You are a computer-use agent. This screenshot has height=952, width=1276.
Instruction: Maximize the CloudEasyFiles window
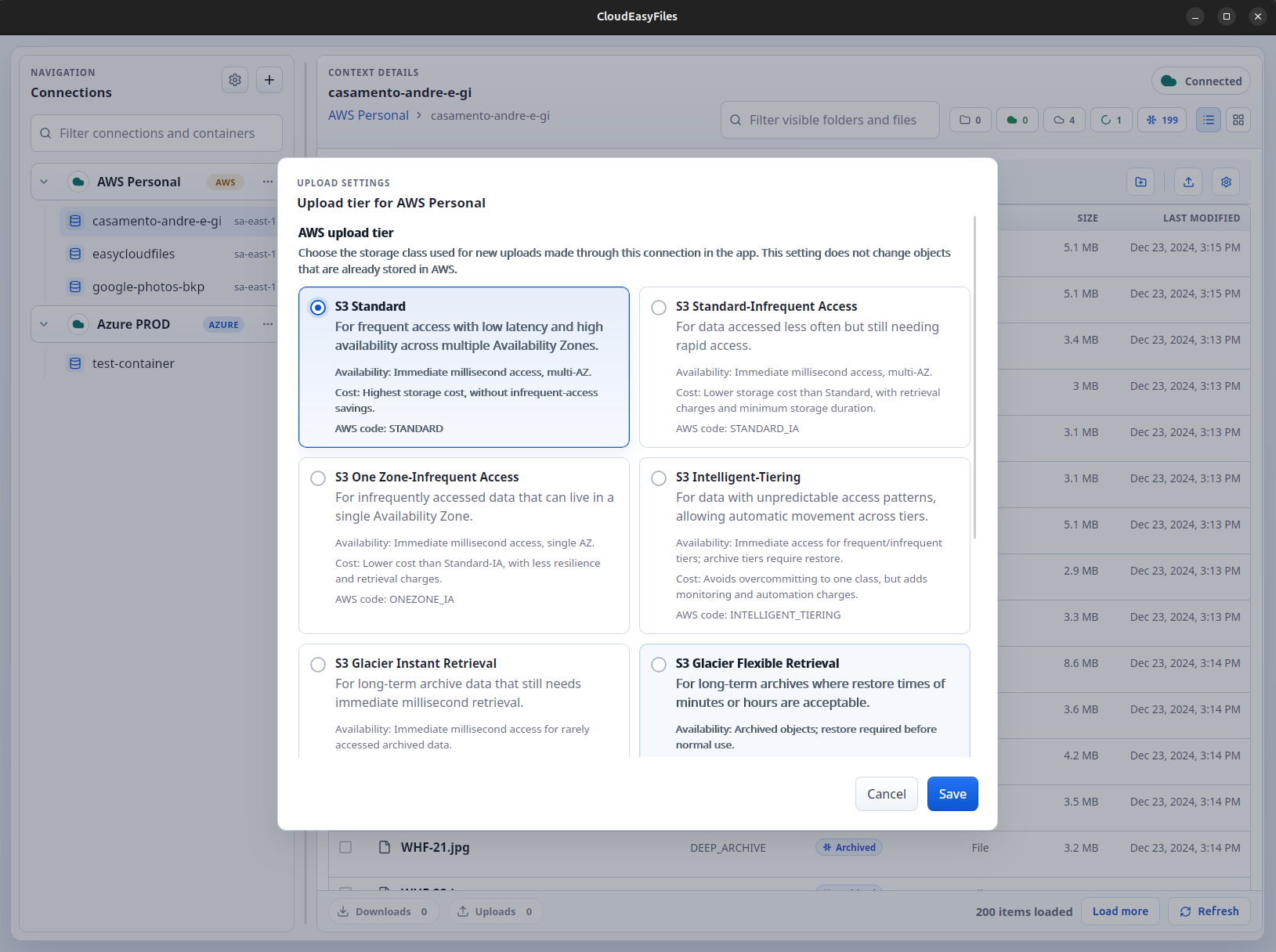coord(1227,16)
